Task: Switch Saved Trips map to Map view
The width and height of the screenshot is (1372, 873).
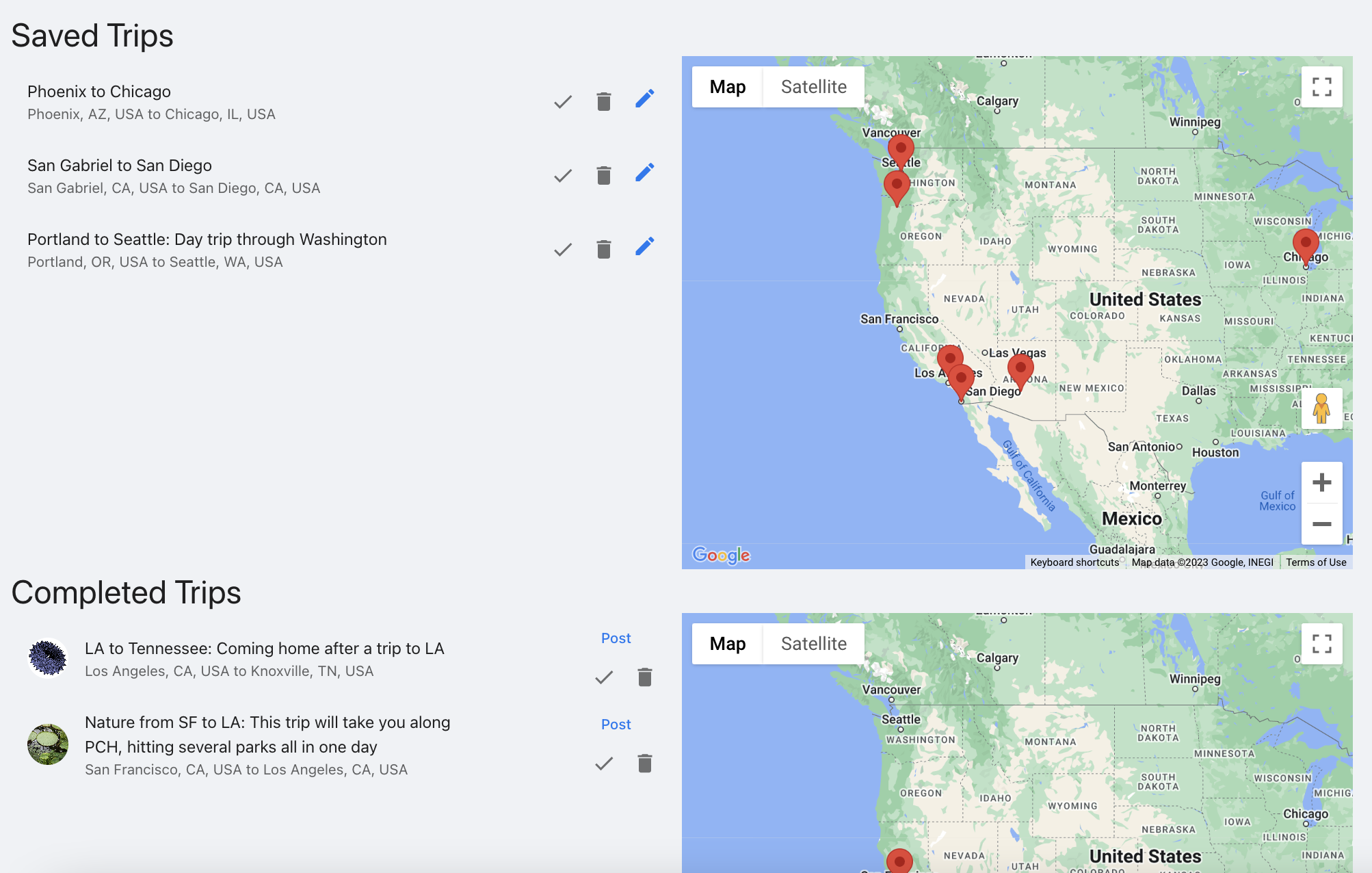Action: 727,87
